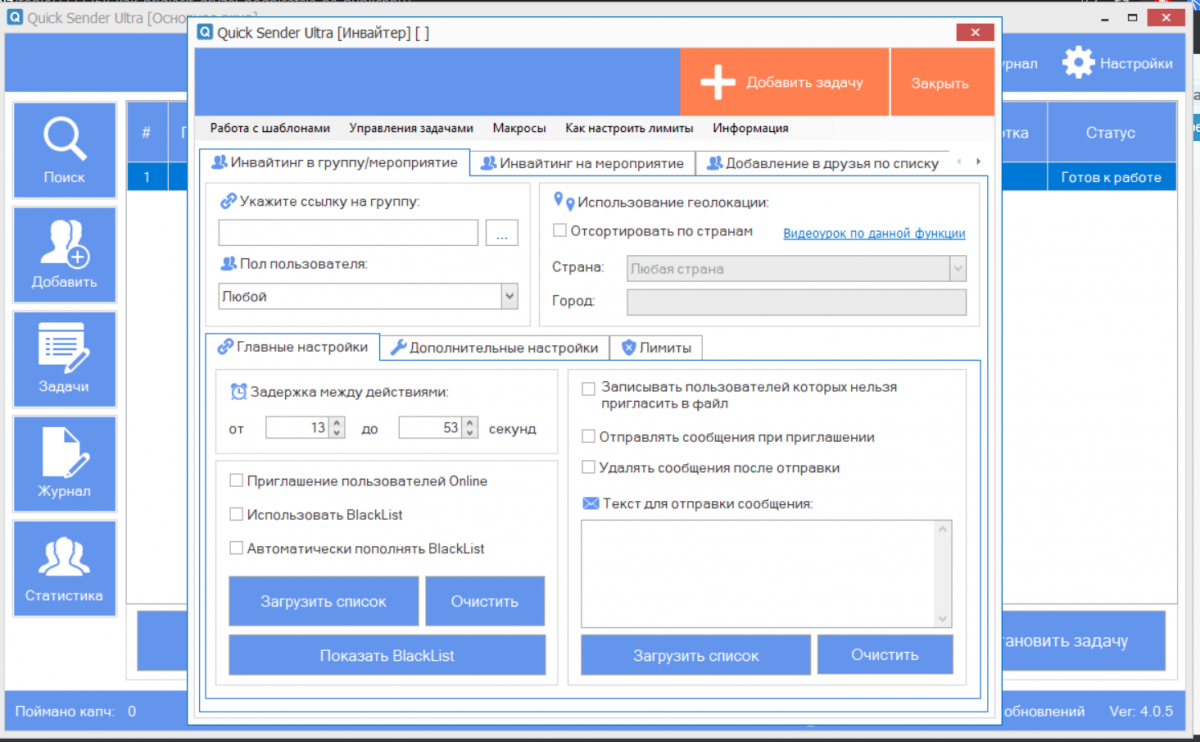Check Записывать пользователей которых нельзя пригласить
Image resolution: width=1200 pixels, height=742 pixels.
[x=589, y=388]
